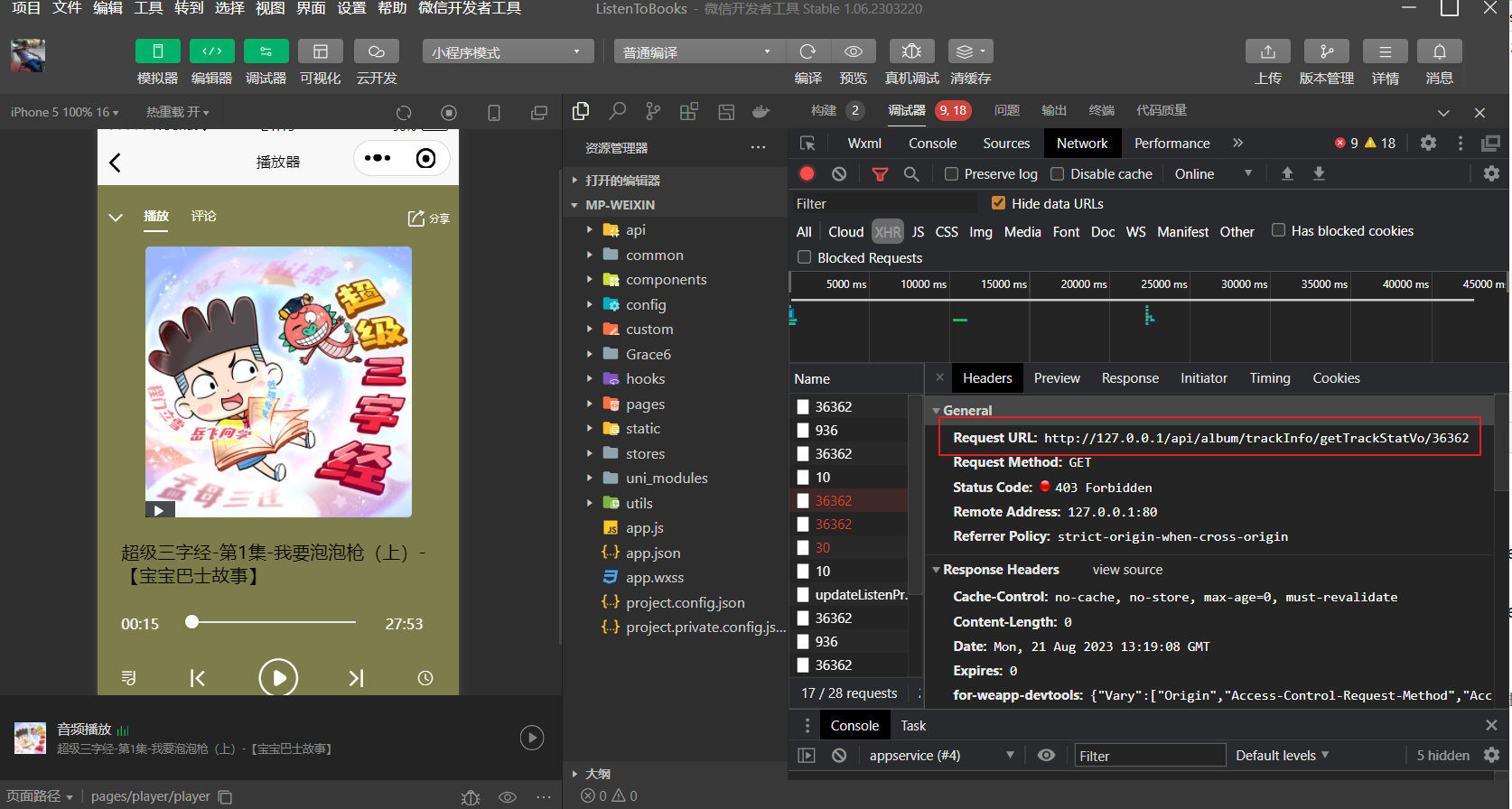The image size is (1512, 809).
Task: Open the search icon in editor sidebar
Action: click(x=617, y=111)
